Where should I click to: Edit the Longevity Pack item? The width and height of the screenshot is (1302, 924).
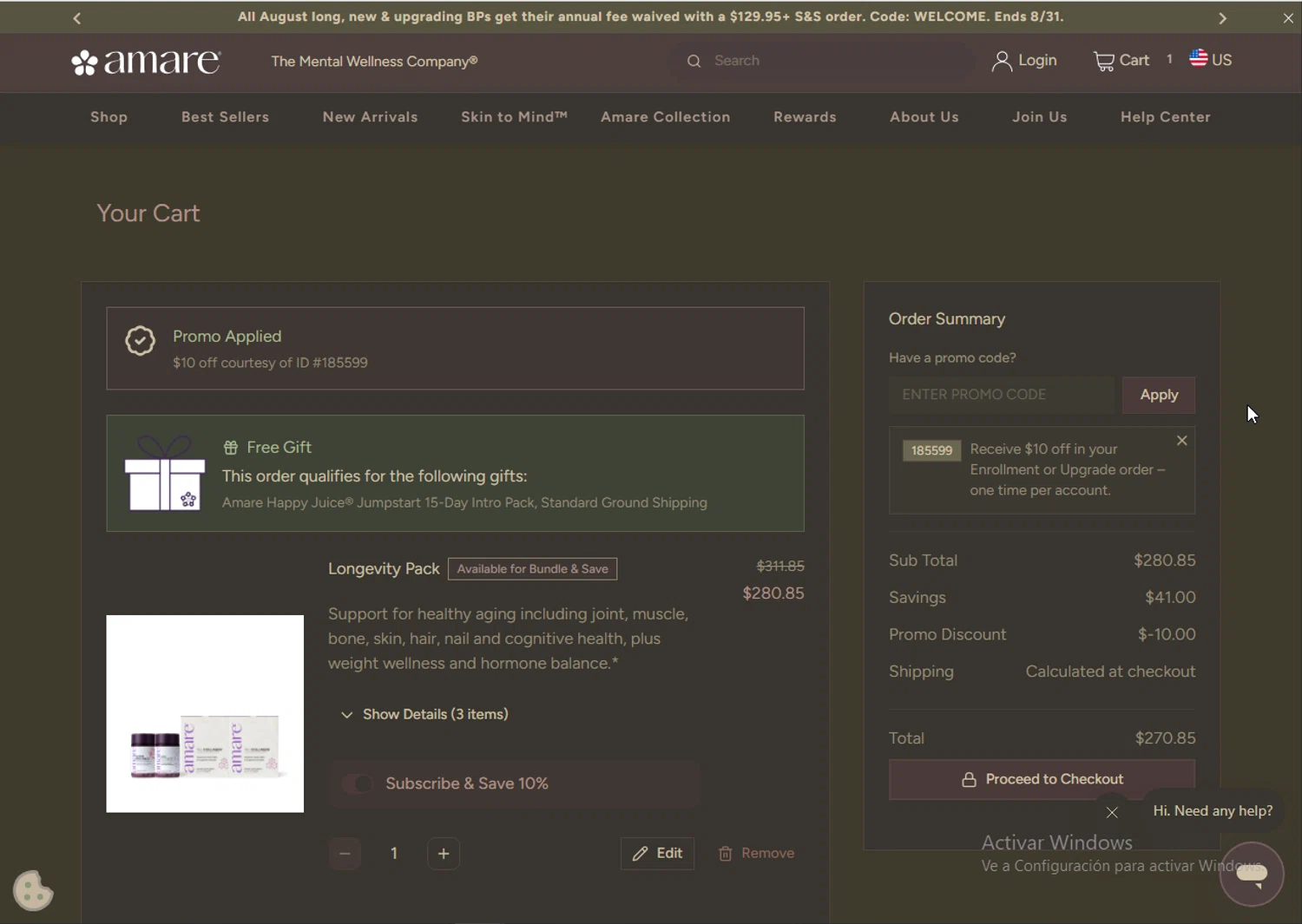[x=657, y=854]
